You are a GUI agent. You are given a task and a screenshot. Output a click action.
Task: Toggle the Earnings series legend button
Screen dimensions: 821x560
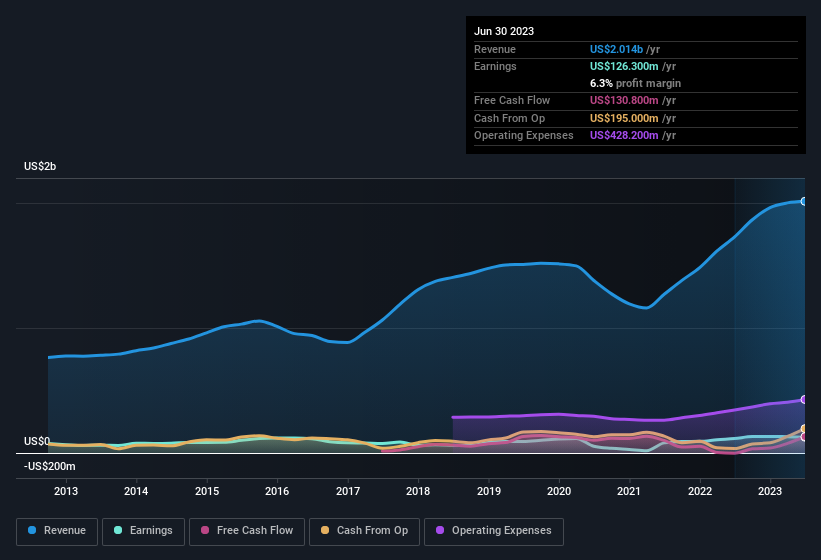143,531
